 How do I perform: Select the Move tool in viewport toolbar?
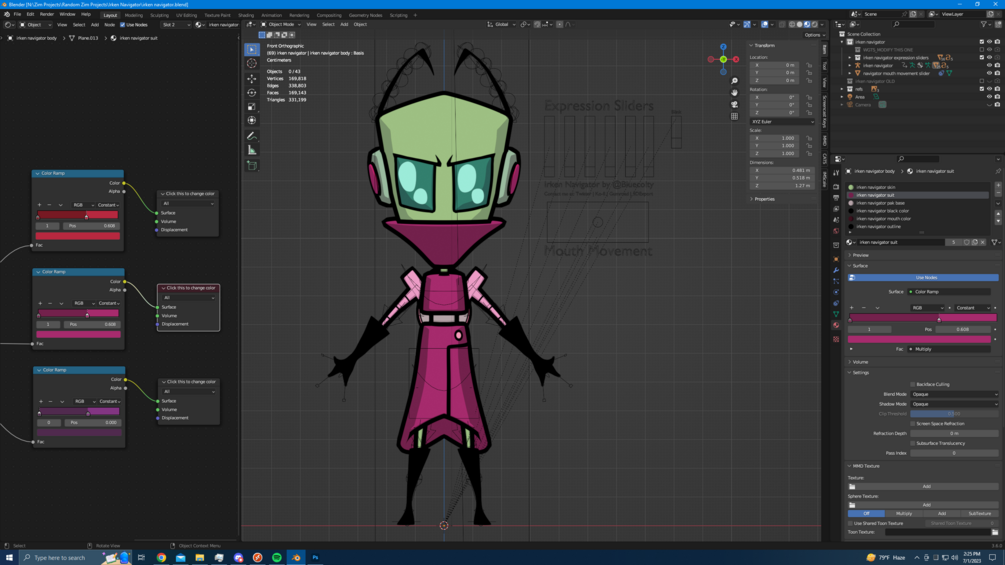(252, 78)
